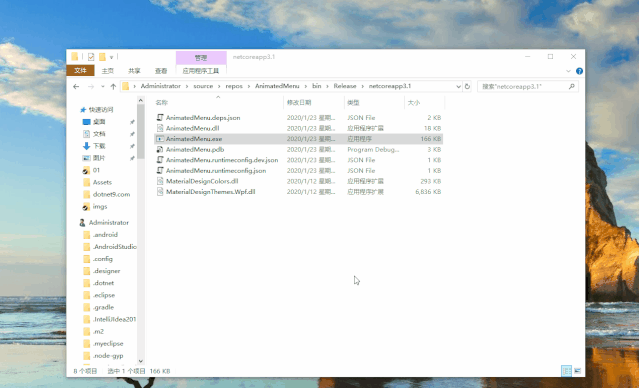639x388 pixels.
Task: Switch to the 查看 ribbon tab
Action: pos(161,71)
